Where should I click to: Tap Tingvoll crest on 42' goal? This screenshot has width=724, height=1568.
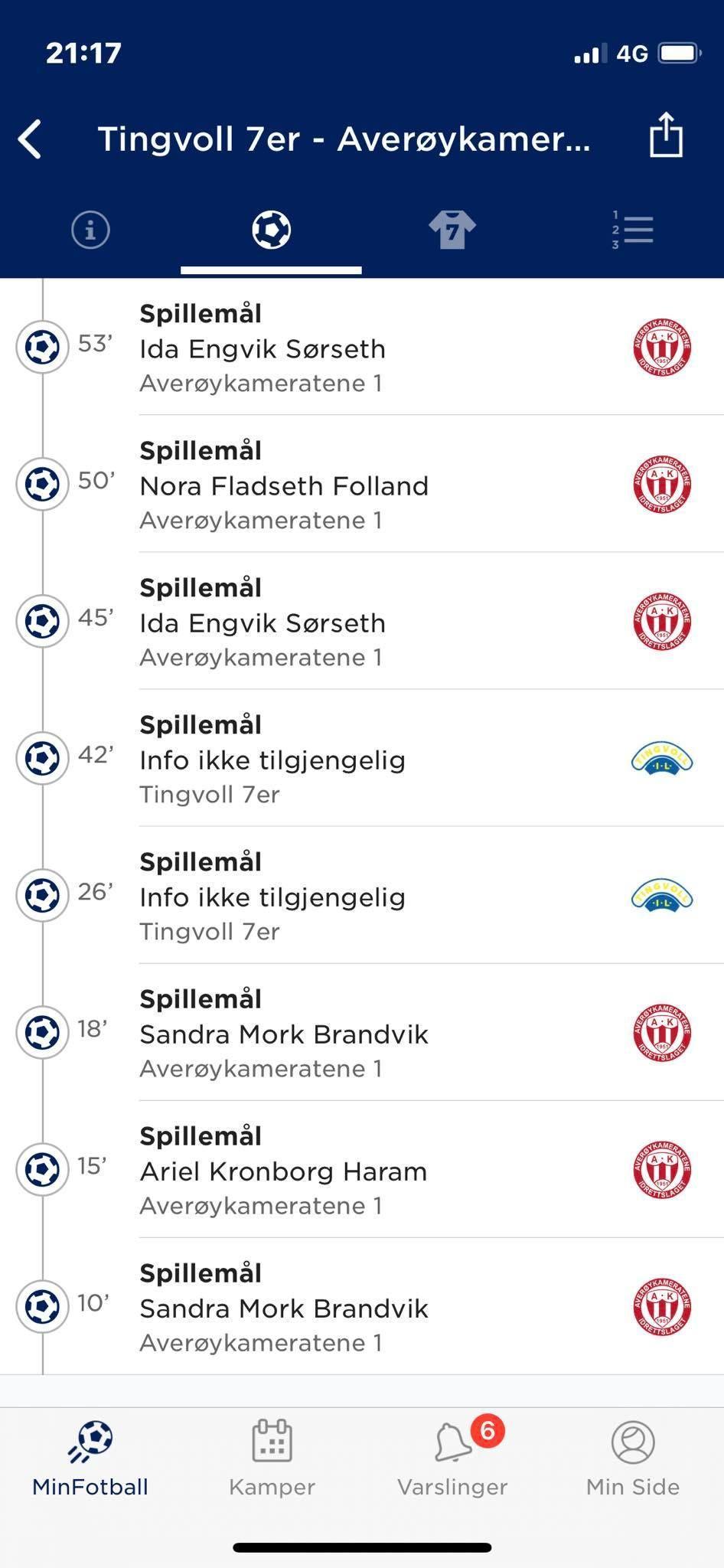tap(662, 759)
